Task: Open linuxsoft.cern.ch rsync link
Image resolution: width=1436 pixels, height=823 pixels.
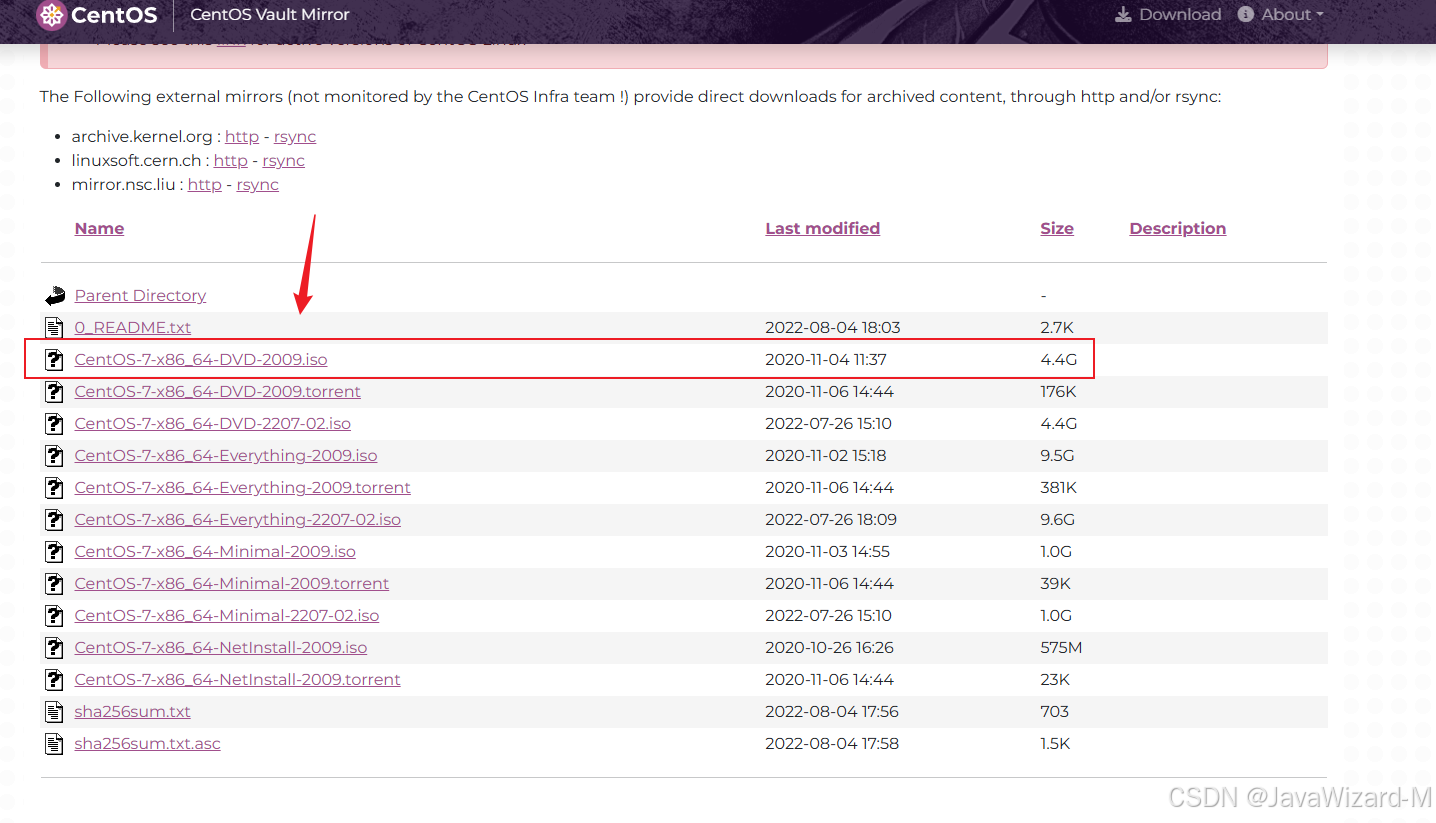Action: pos(284,161)
